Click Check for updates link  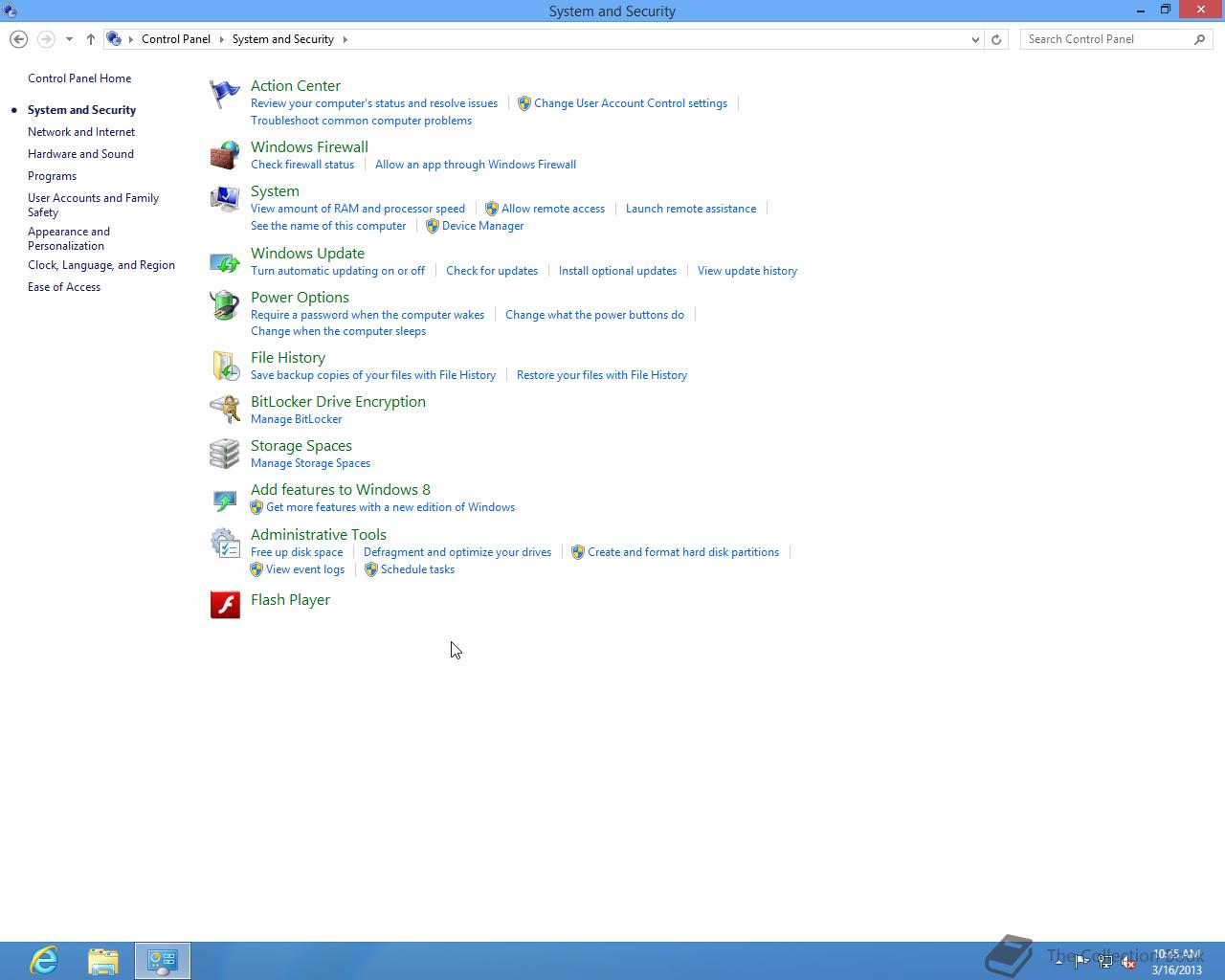pyautogui.click(x=492, y=271)
